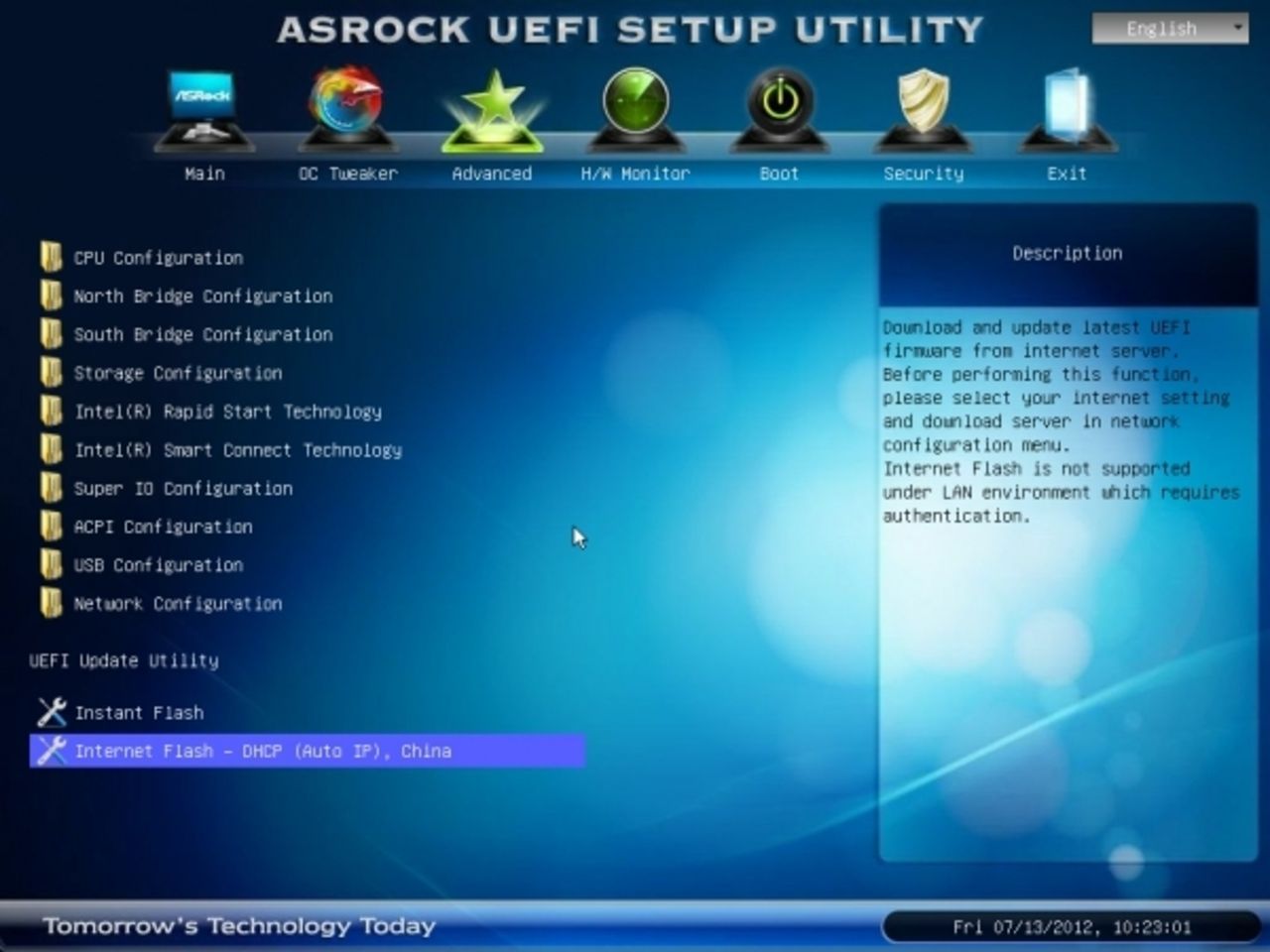Click the Advanced star icon
This screenshot has height=952, width=1270.
[490, 104]
